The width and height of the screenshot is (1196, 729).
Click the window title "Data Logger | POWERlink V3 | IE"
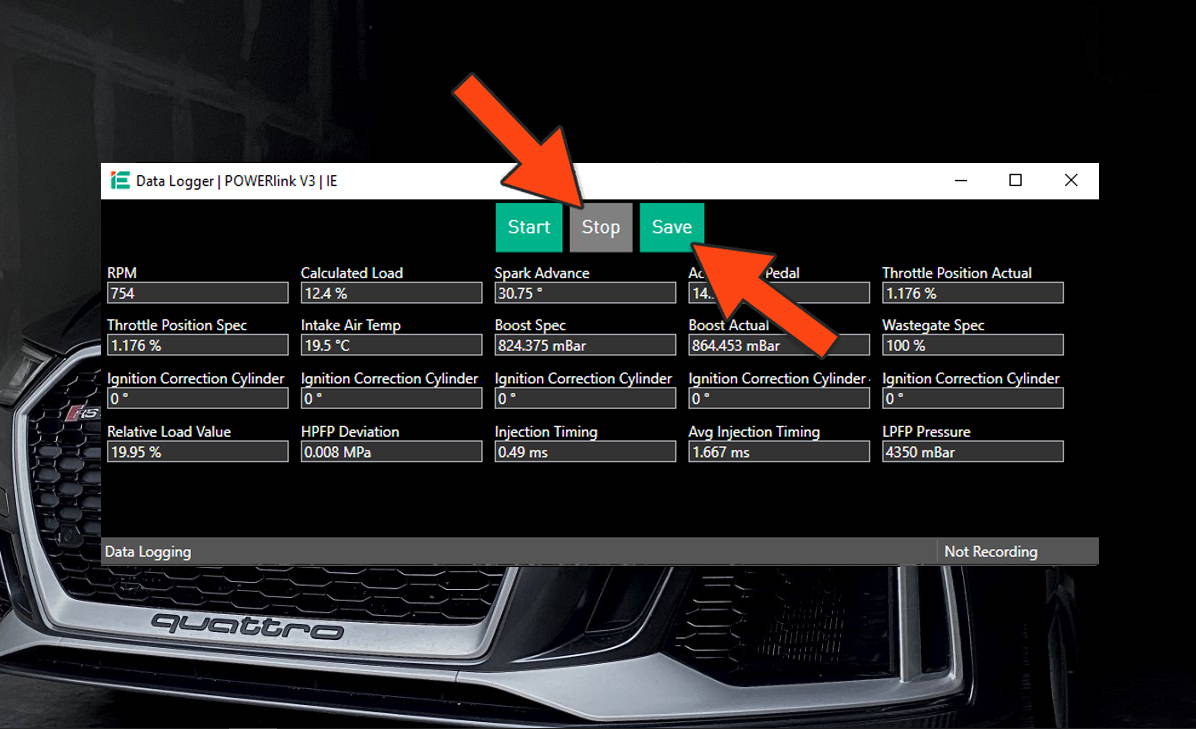[x=236, y=181]
